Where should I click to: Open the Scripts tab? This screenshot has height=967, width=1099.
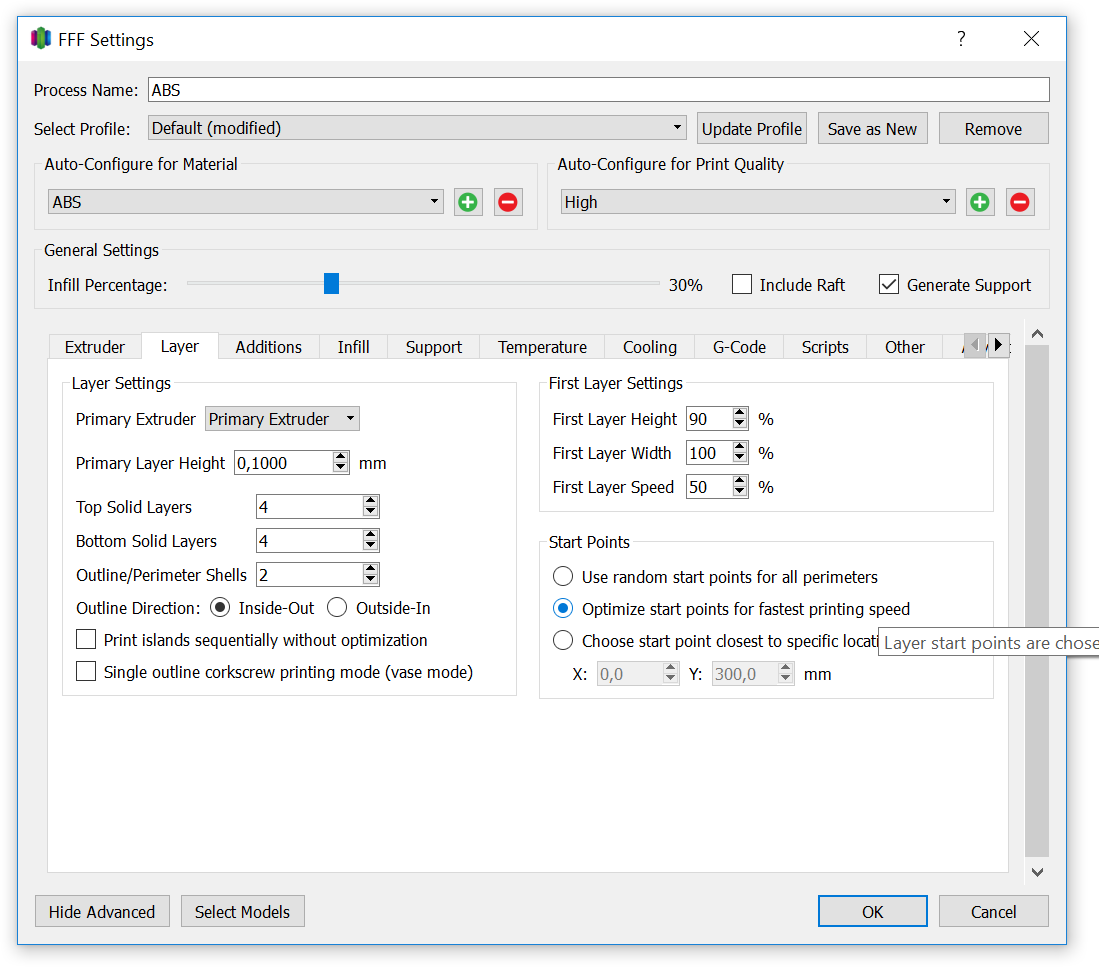click(825, 347)
